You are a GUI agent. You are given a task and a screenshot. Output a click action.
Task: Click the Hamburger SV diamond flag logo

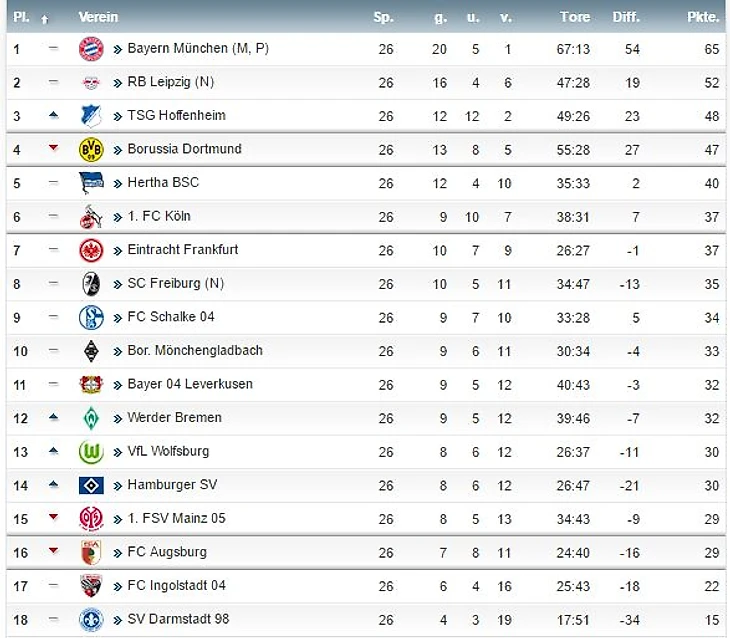(x=91, y=485)
